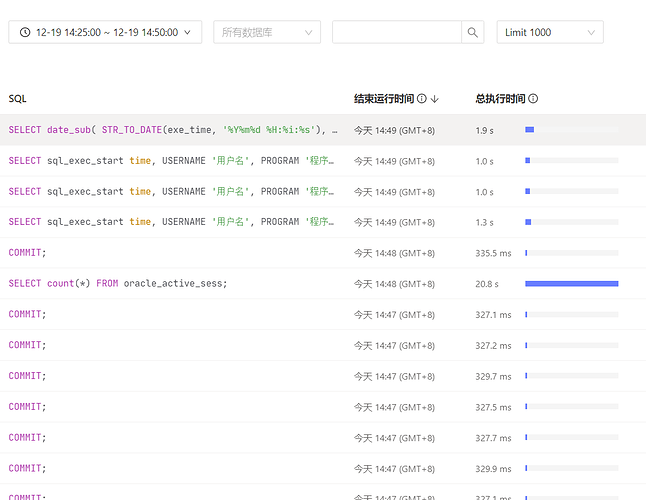646x500 pixels.
Task: Open the time range dropdown 12-19 14:25:00 ~ 12-19 14:50:00
Action: point(105,32)
